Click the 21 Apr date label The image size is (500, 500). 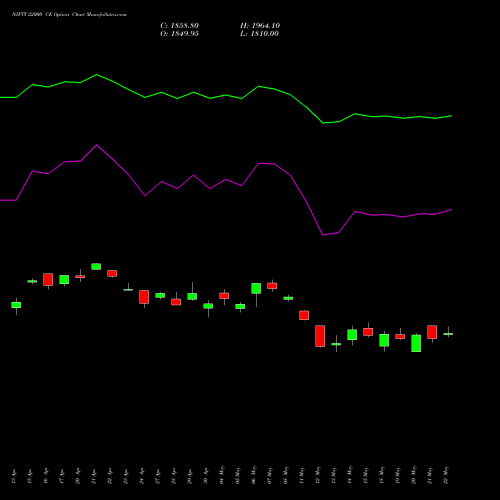94,476
